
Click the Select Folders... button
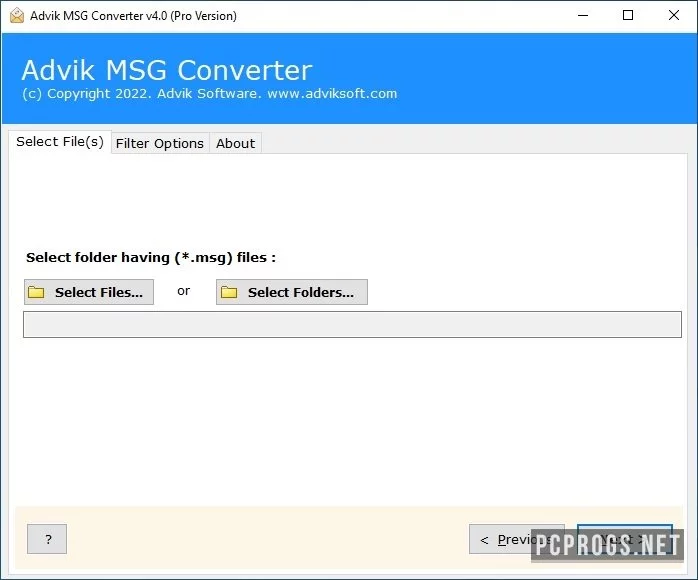point(292,292)
